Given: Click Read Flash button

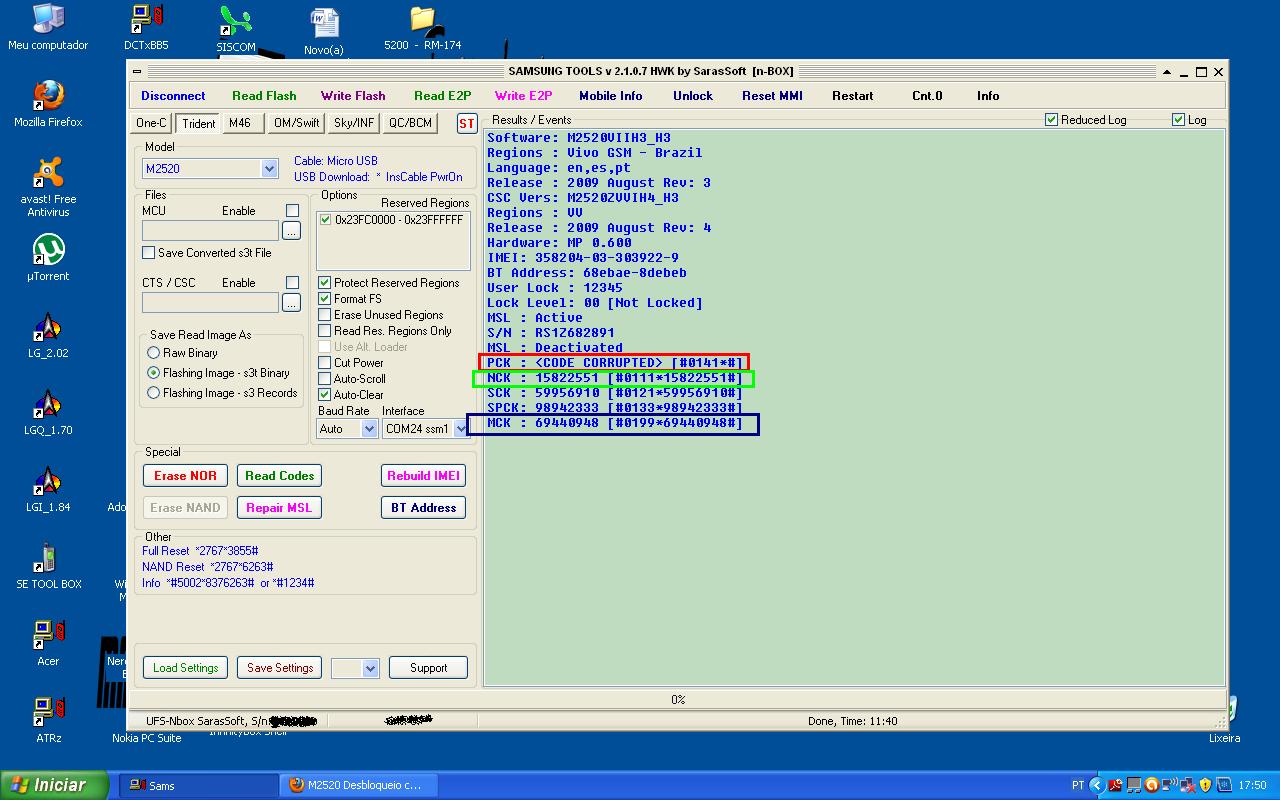Looking at the screenshot, I should point(264,96).
